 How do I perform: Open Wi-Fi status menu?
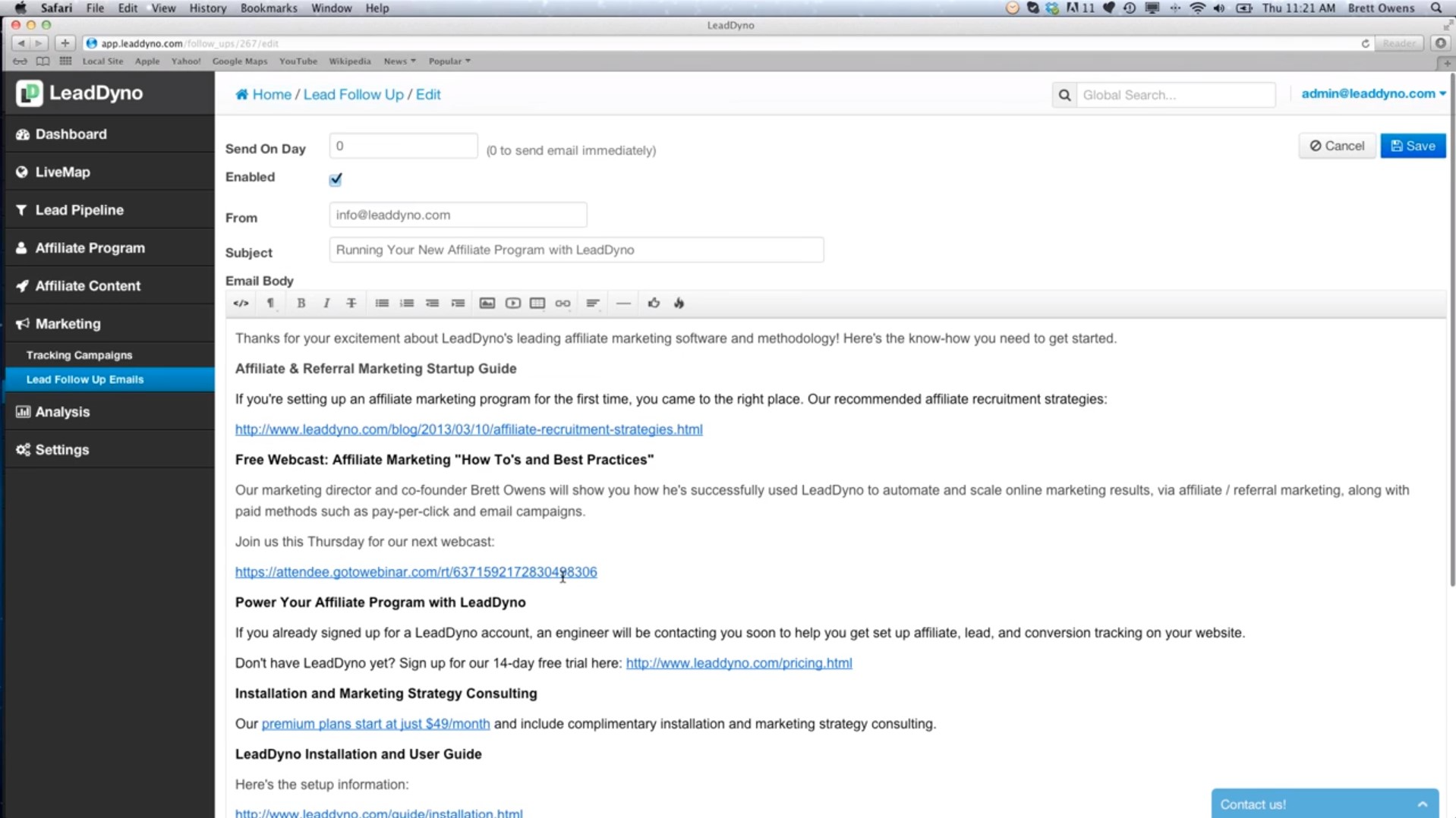[x=1197, y=8]
